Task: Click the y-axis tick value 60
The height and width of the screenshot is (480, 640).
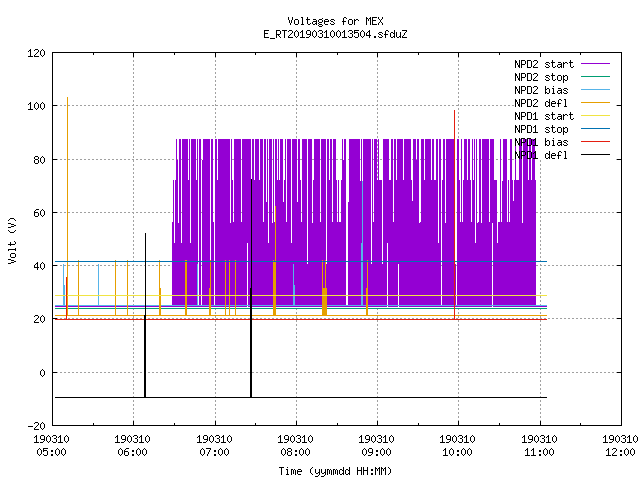Action: point(39,213)
